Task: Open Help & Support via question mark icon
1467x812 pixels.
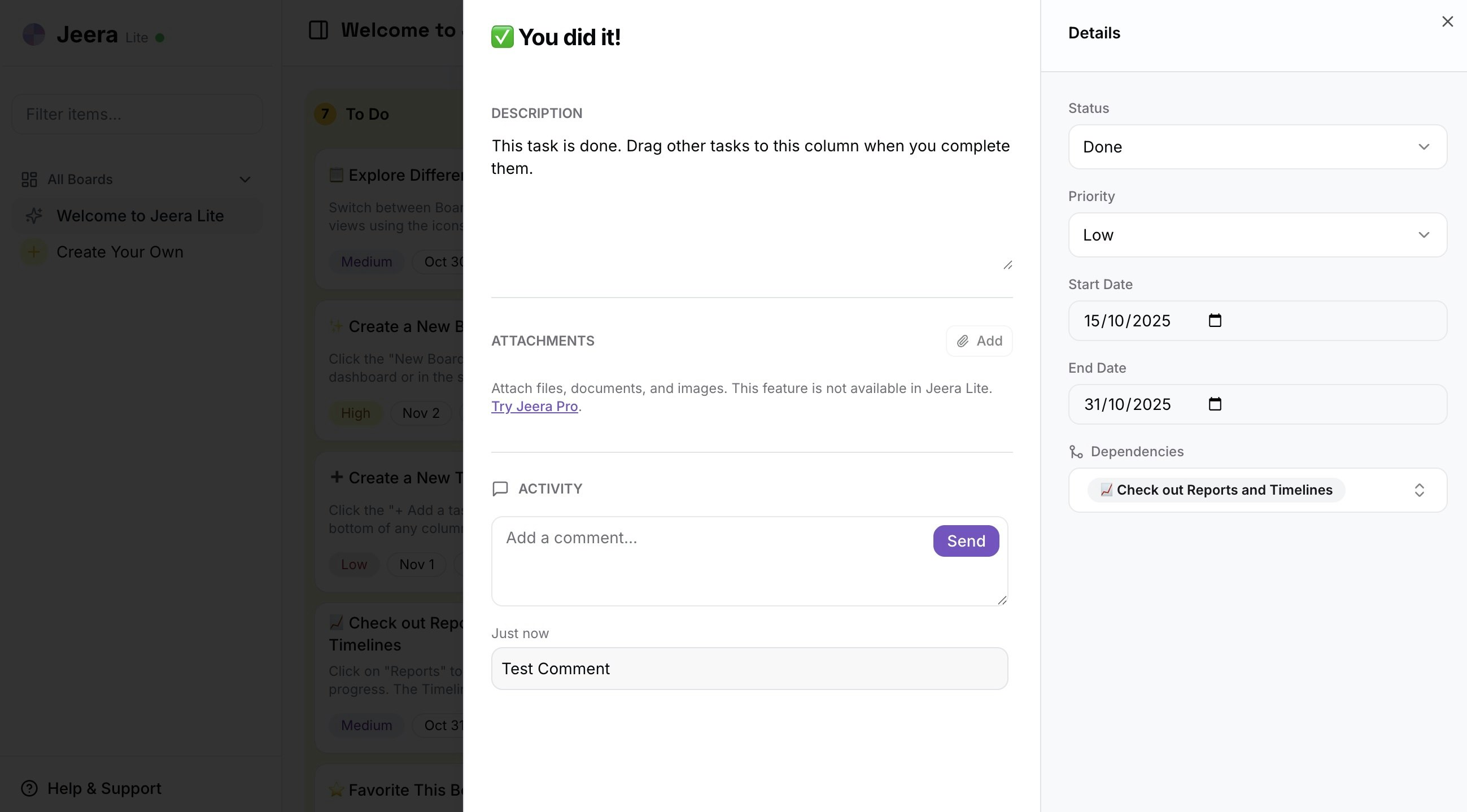Action: [x=29, y=789]
